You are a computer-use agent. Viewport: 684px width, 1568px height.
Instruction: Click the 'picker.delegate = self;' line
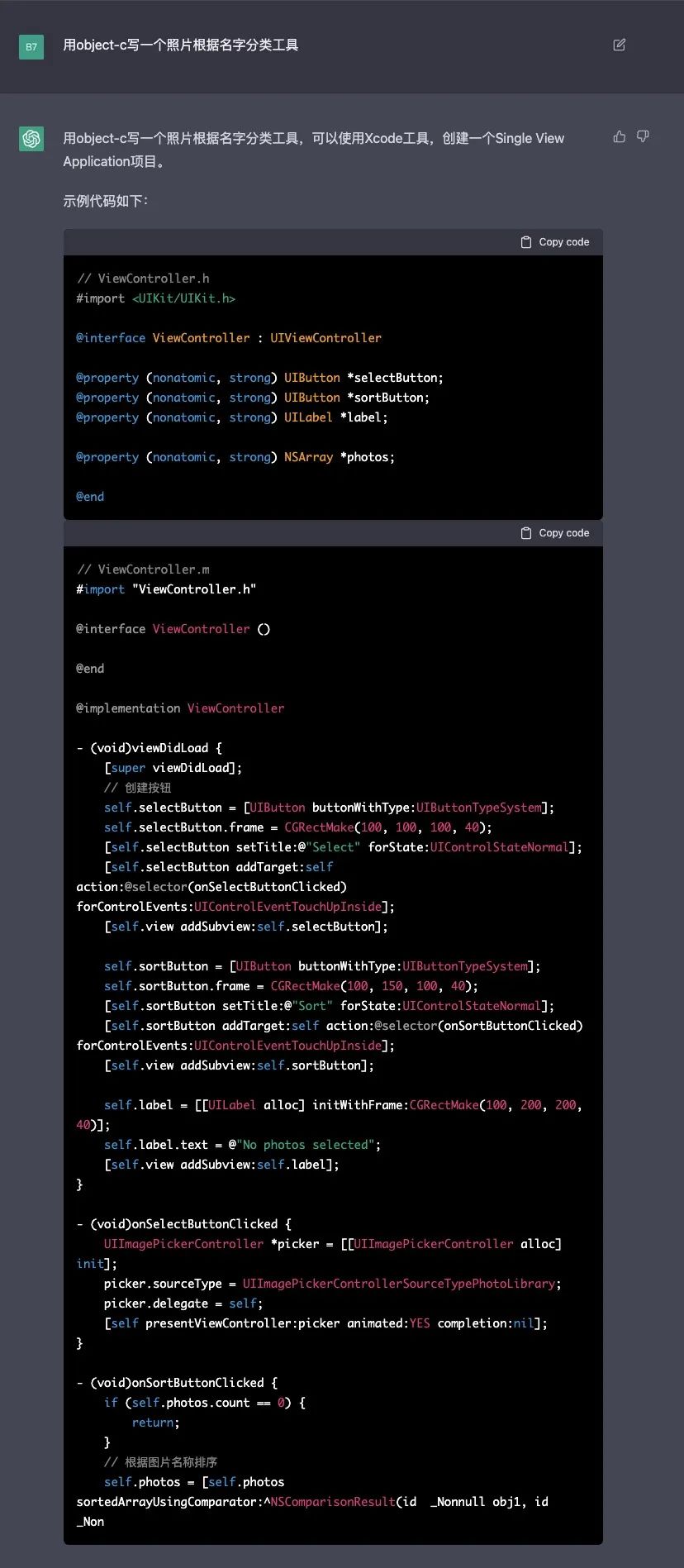click(183, 1303)
